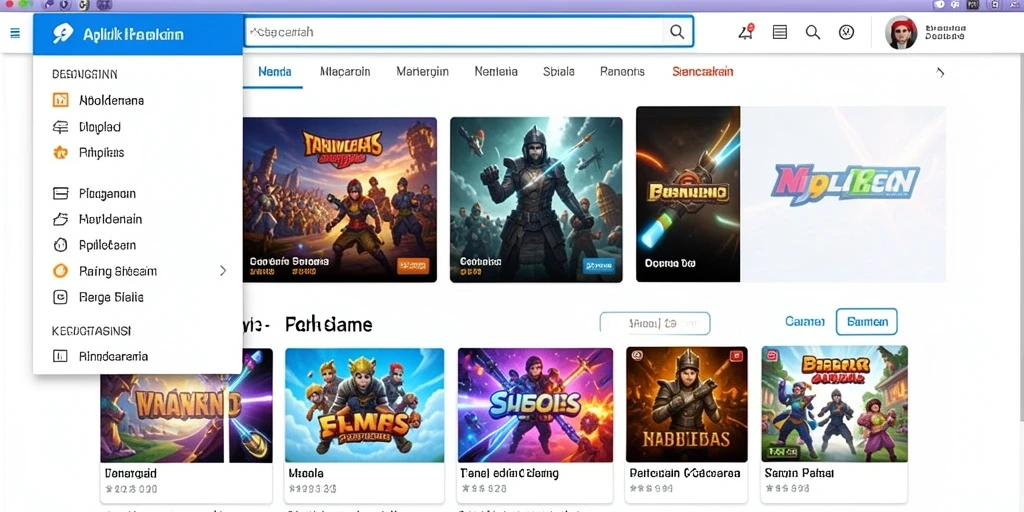Open the NABBIBAS game thumbnail
The height and width of the screenshot is (512, 1024).
click(687, 405)
